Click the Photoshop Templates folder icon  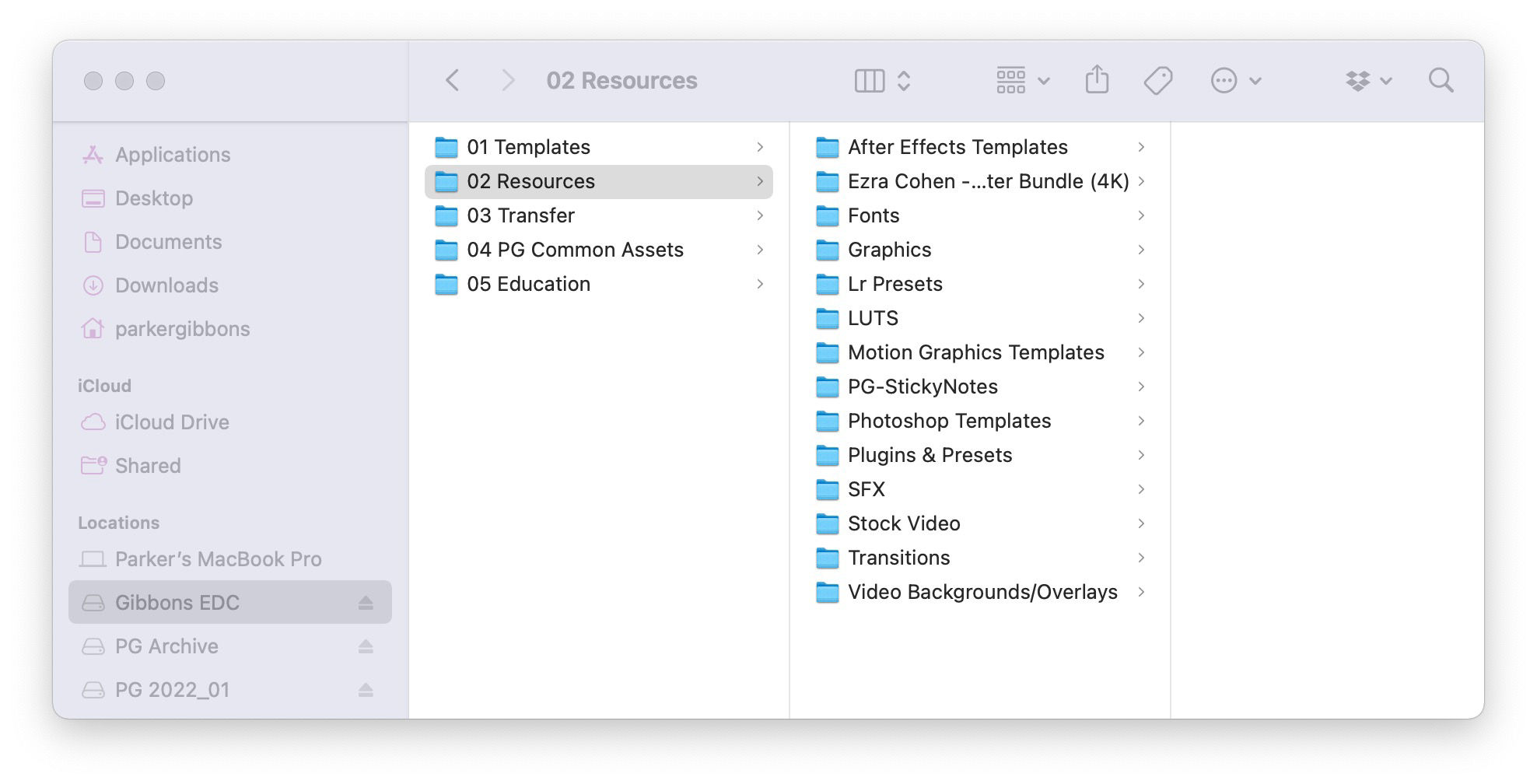pyautogui.click(x=827, y=421)
